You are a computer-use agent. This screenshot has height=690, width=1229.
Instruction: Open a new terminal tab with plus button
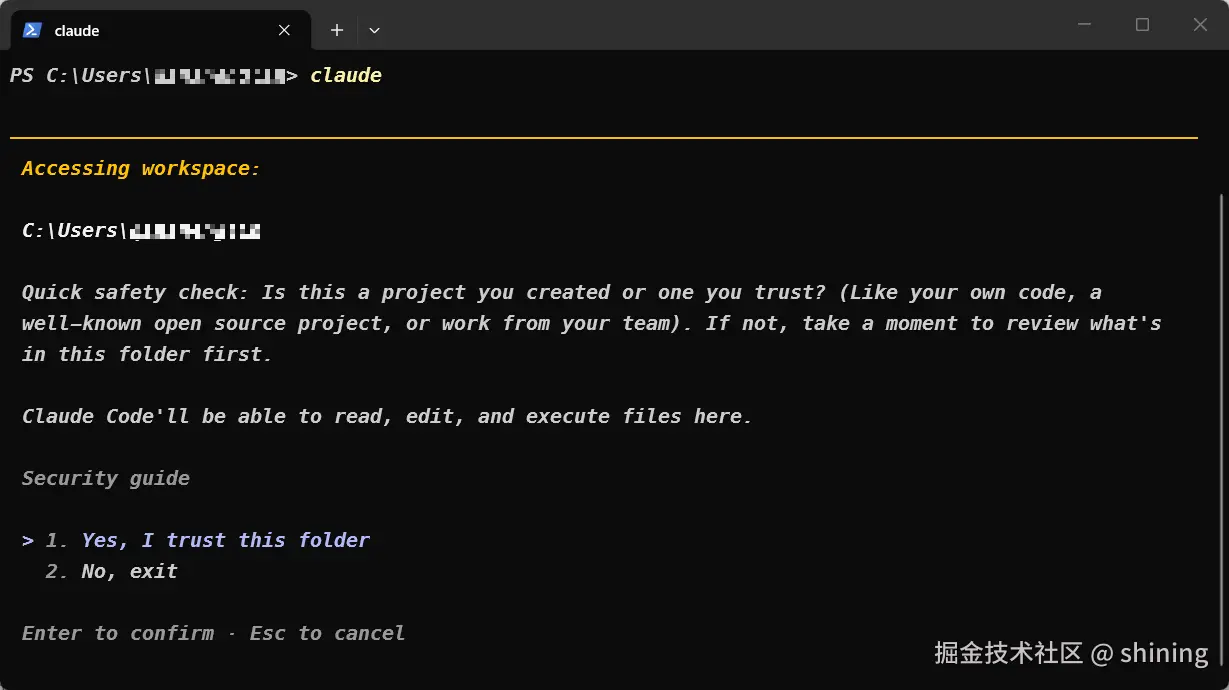point(337,30)
